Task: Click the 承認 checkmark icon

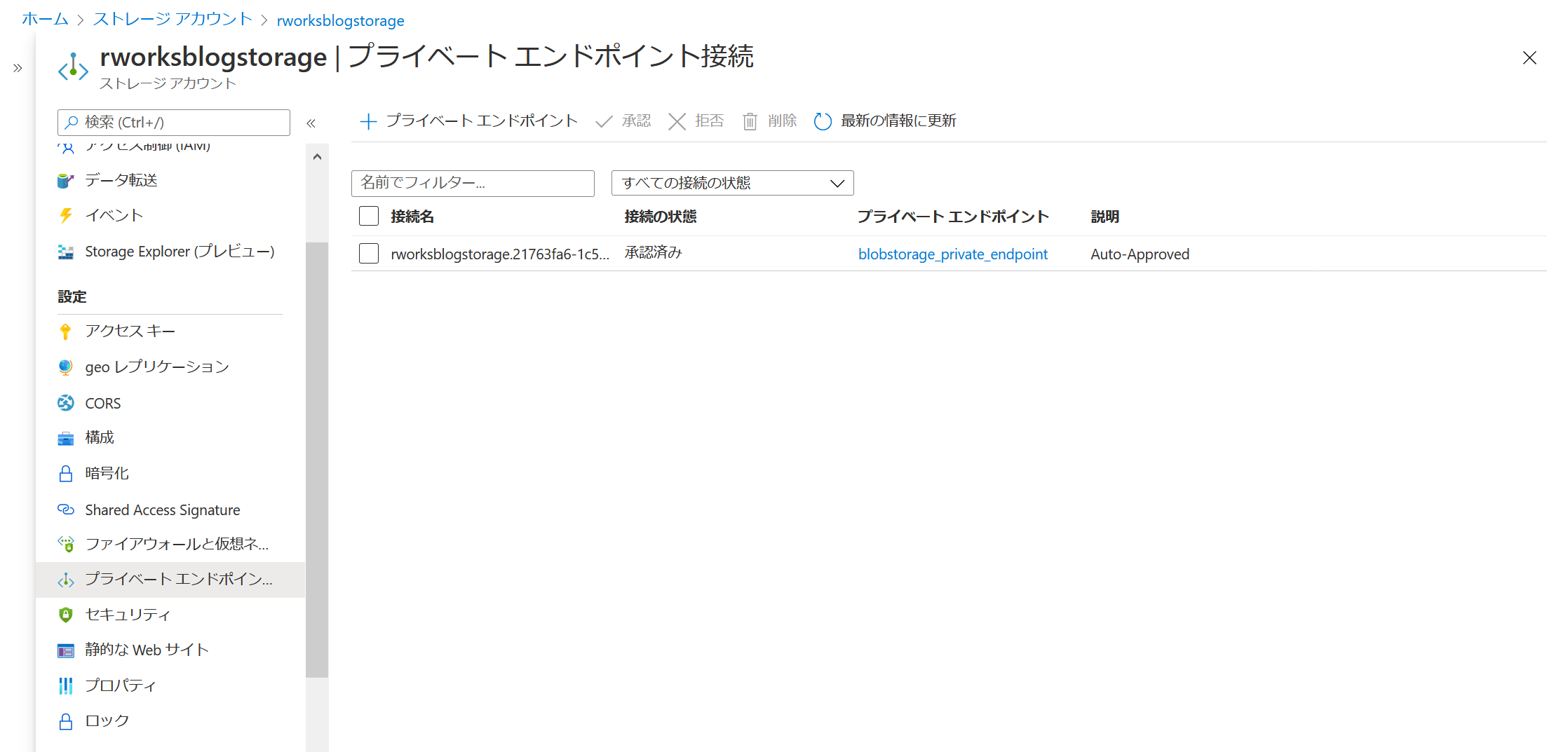Action: point(603,122)
